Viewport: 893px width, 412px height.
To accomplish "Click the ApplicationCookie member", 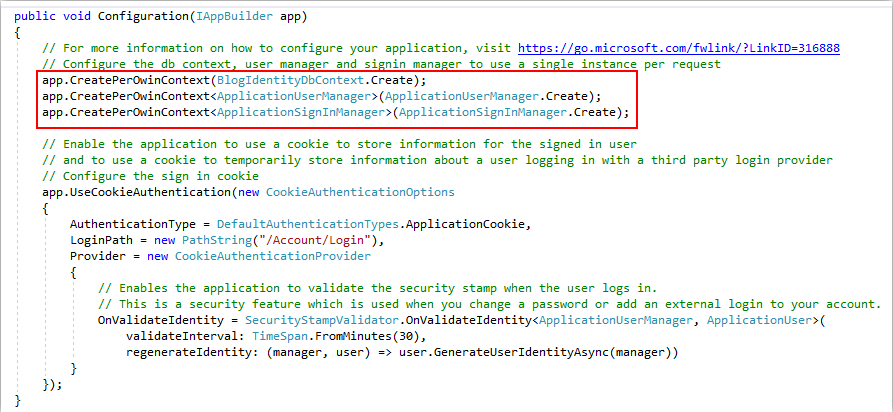I will (x=465, y=224).
